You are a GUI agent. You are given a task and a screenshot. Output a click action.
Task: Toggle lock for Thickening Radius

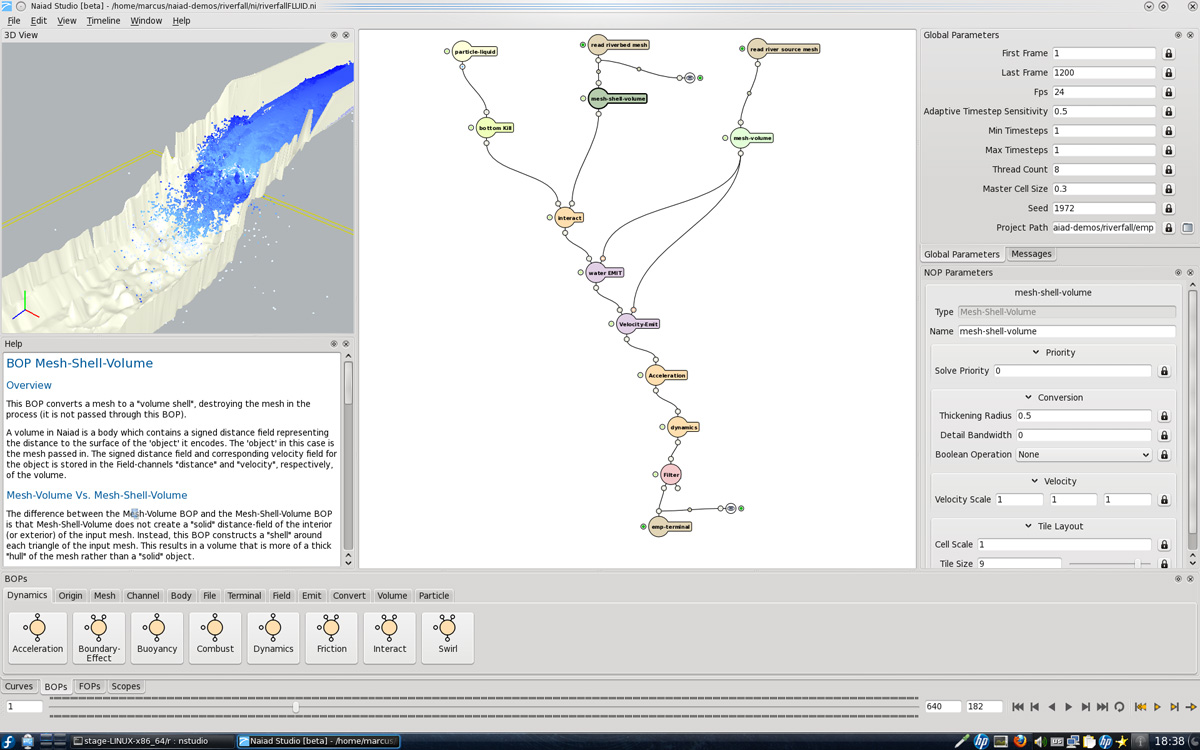(1164, 416)
